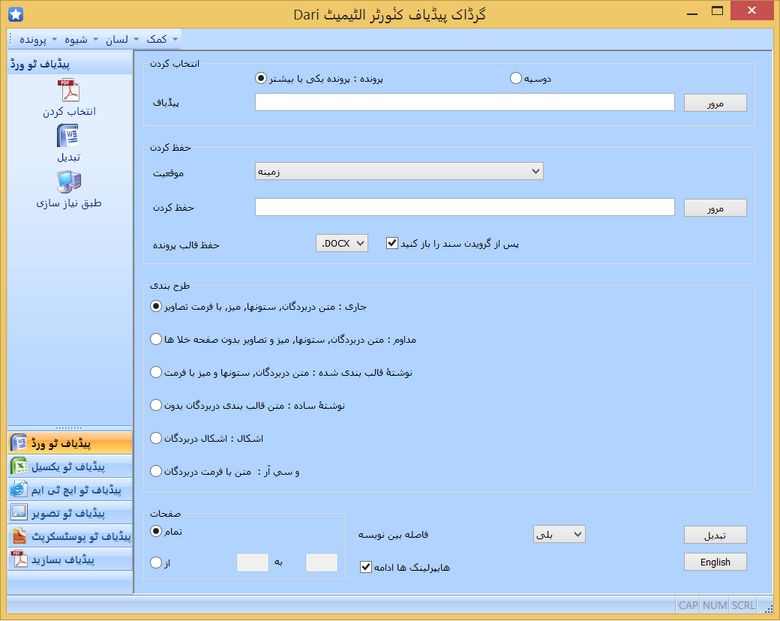The width and height of the screenshot is (780, 621).
Task: Click the page range start input box
Action: click(x=252, y=563)
